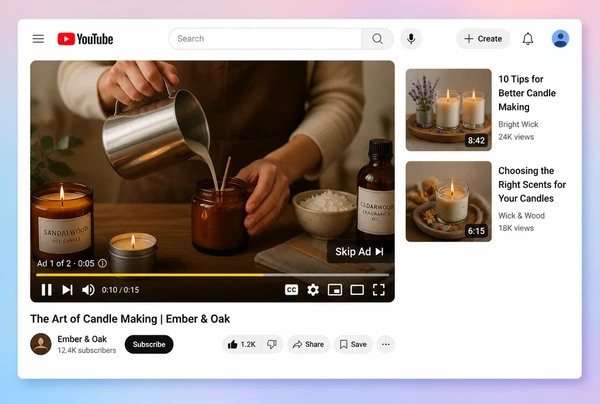Image resolution: width=600 pixels, height=404 pixels.
Task: Open the Bright Wick channel
Action: click(518, 124)
